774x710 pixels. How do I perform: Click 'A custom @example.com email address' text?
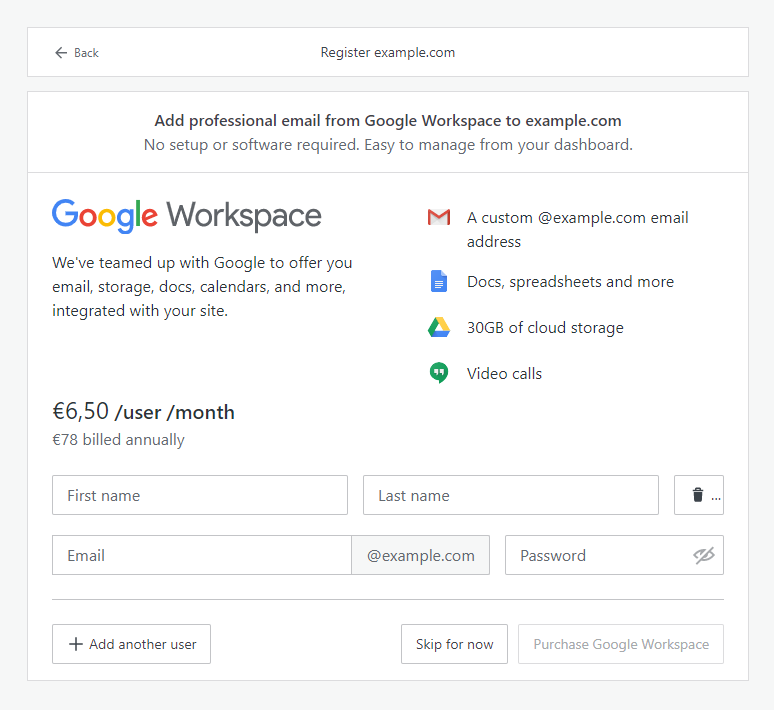click(578, 230)
